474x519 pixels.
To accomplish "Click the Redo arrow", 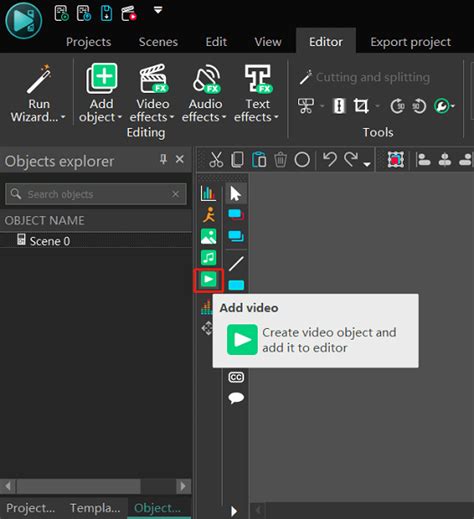I will tap(351, 159).
